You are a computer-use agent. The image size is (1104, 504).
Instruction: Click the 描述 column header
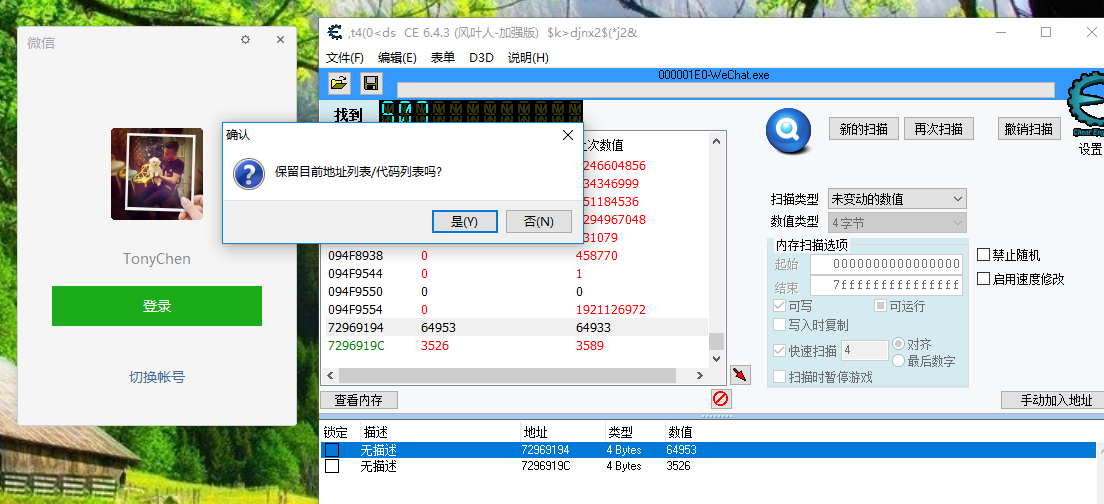[439, 431]
